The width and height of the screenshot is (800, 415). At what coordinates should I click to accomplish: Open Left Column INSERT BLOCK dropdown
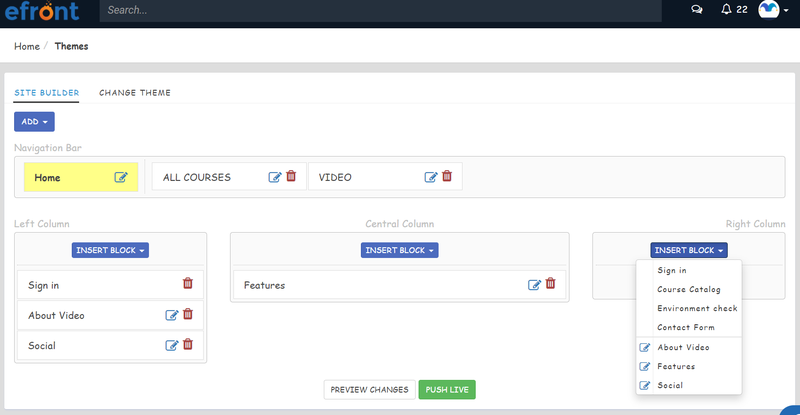tap(110, 250)
